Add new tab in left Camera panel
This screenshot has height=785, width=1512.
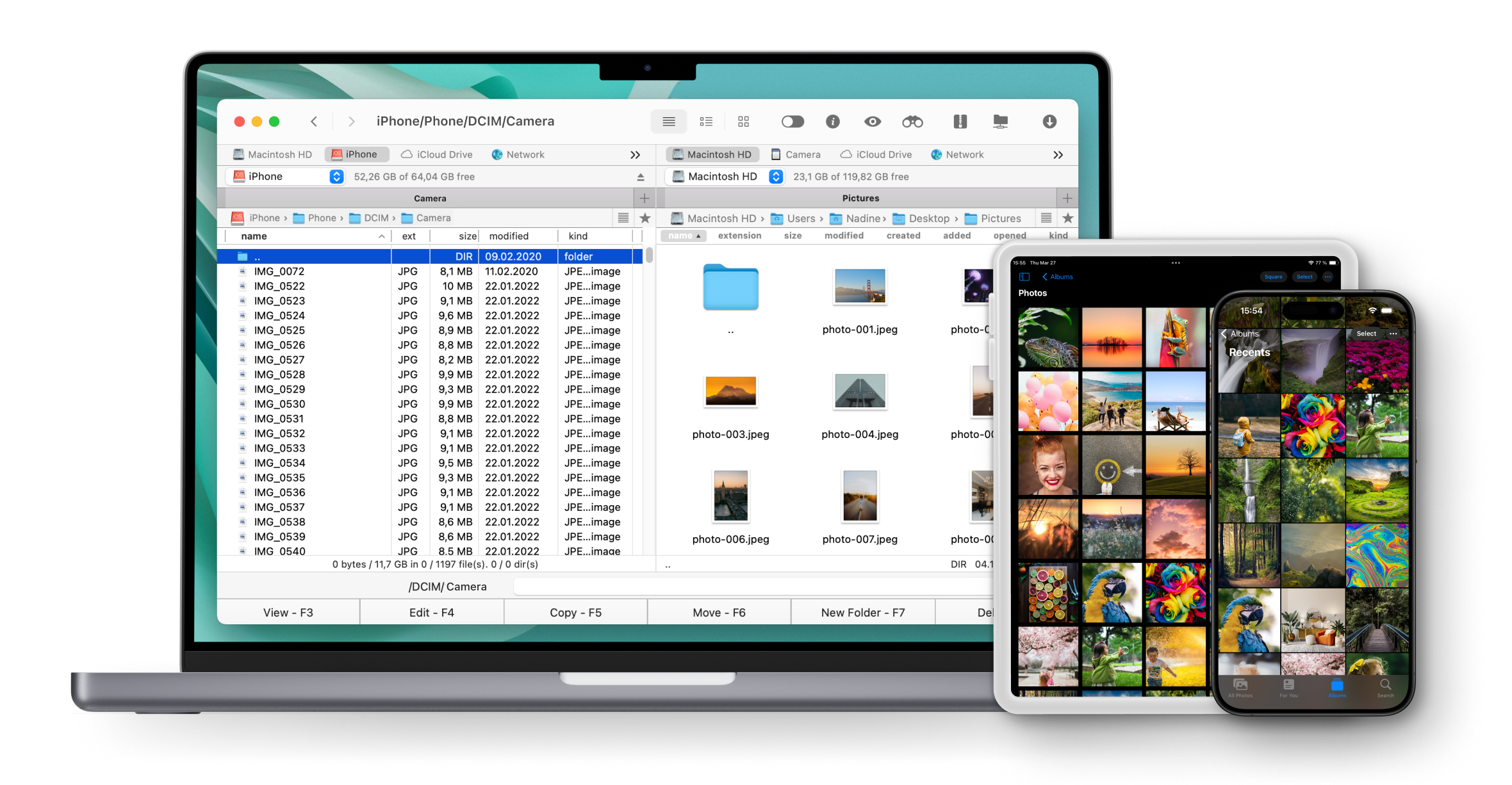645,198
